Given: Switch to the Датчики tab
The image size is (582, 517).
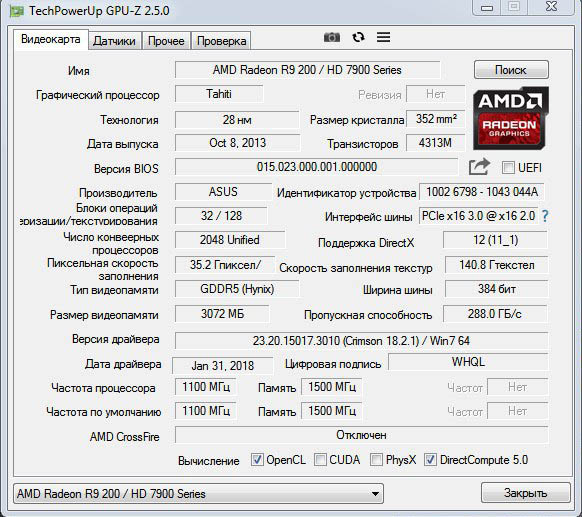Looking at the screenshot, I should pyautogui.click(x=114, y=41).
